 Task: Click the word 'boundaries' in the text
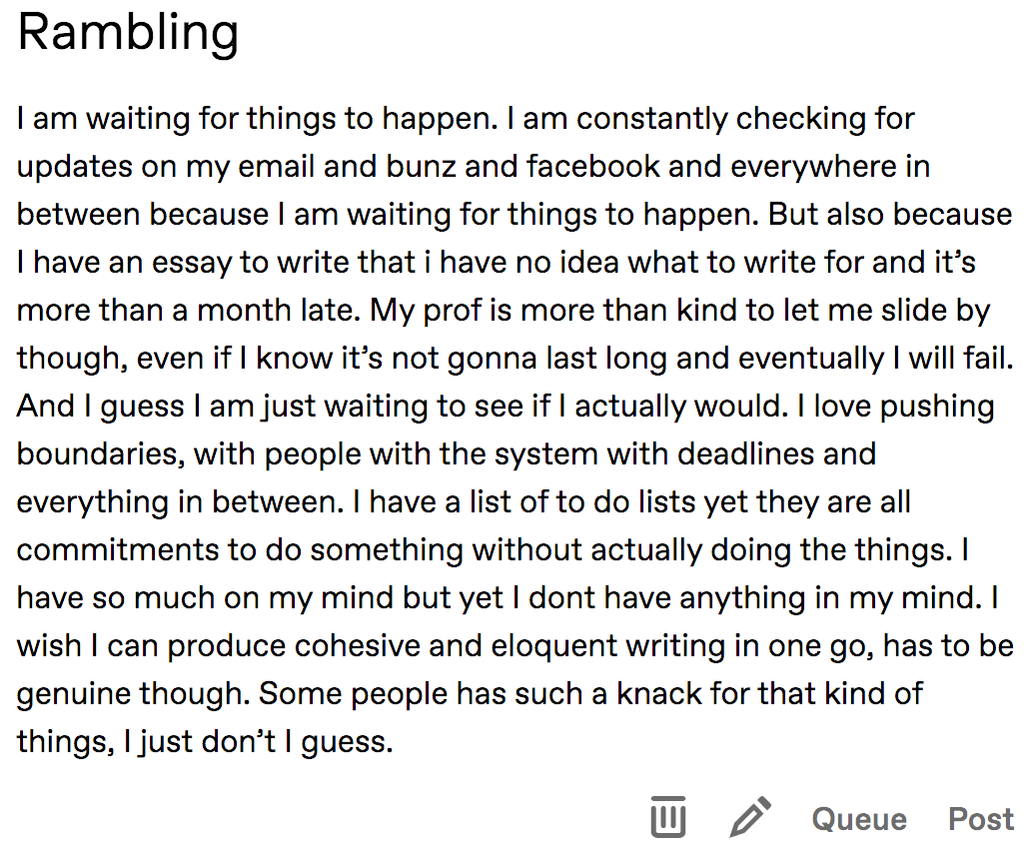[x=100, y=454]
